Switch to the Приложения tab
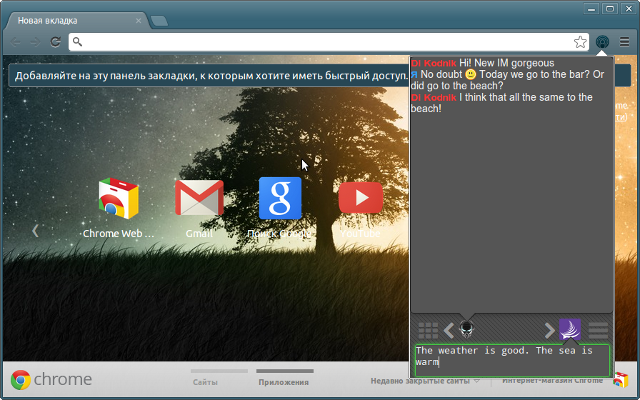Image resolution: width=640 pixels, height=400 pixels. [x=284, y=381]
